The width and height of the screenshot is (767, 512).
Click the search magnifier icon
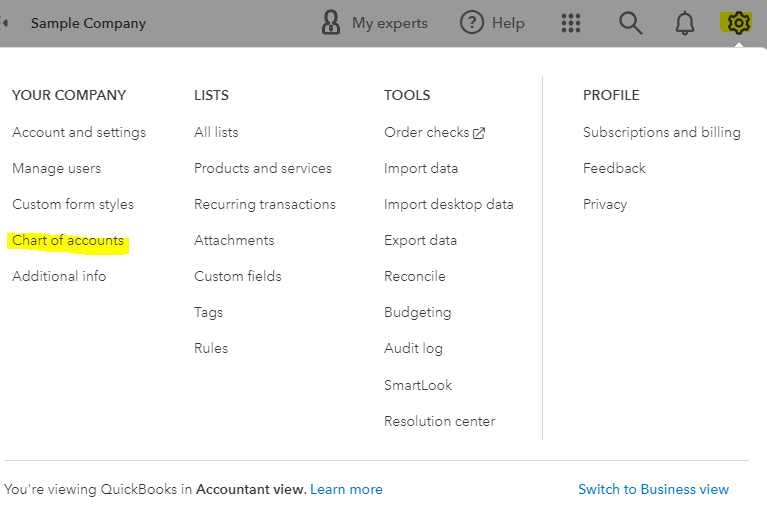click(x=630, y=23)
